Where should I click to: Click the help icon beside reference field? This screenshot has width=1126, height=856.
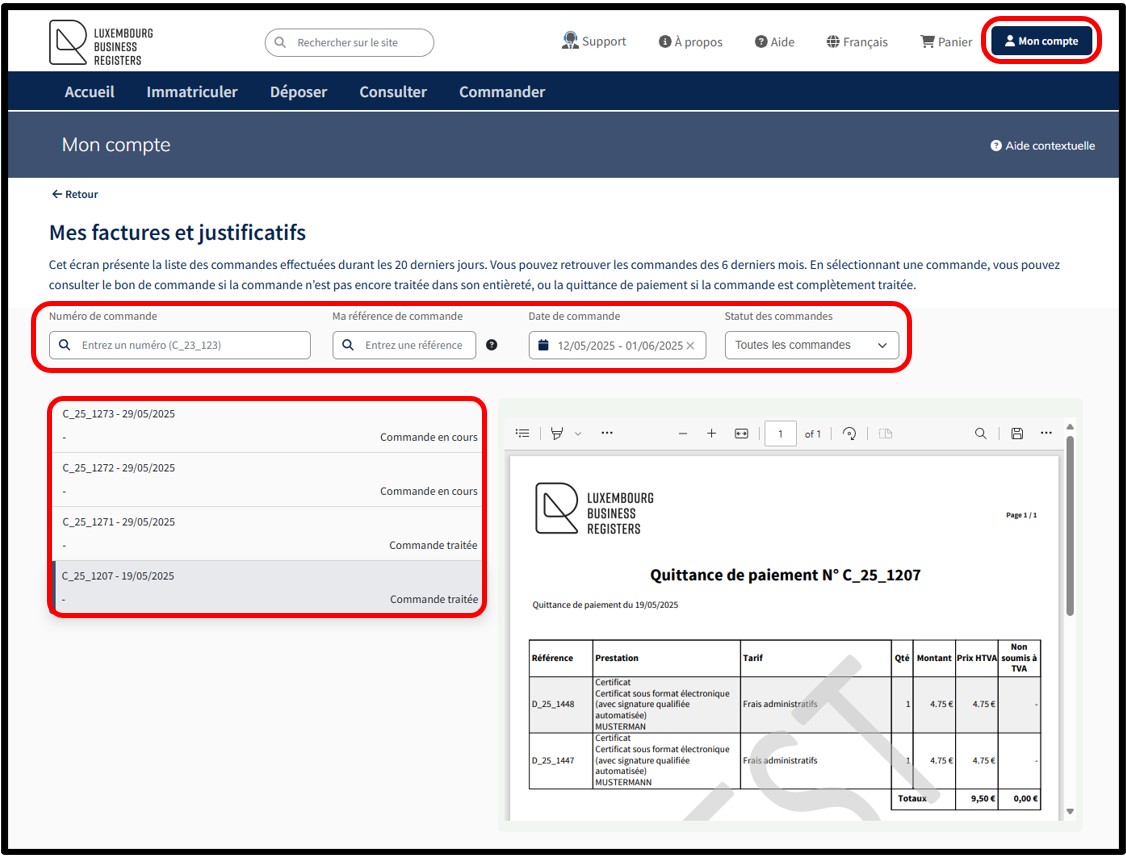coord(491,345)
